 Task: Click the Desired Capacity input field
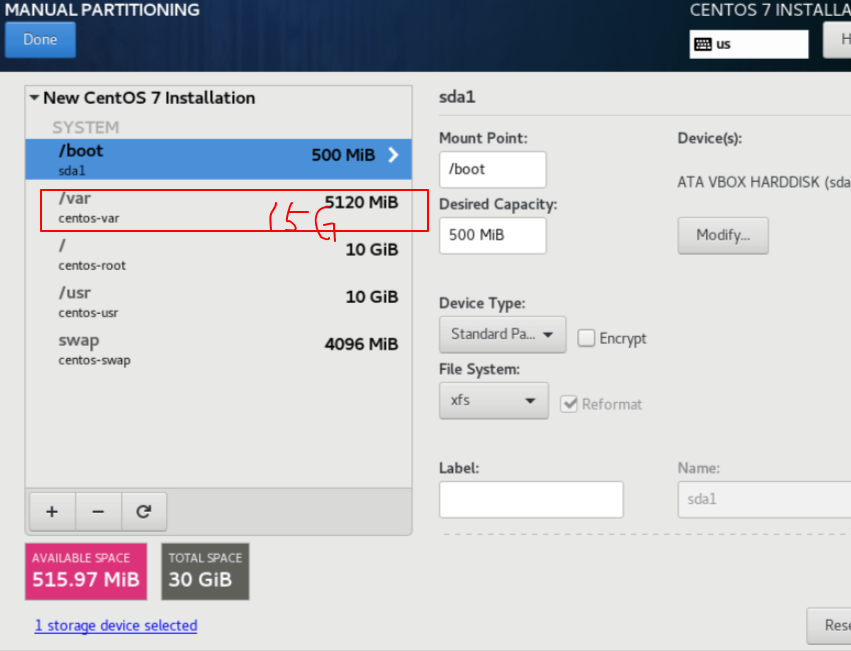point(492,235)
